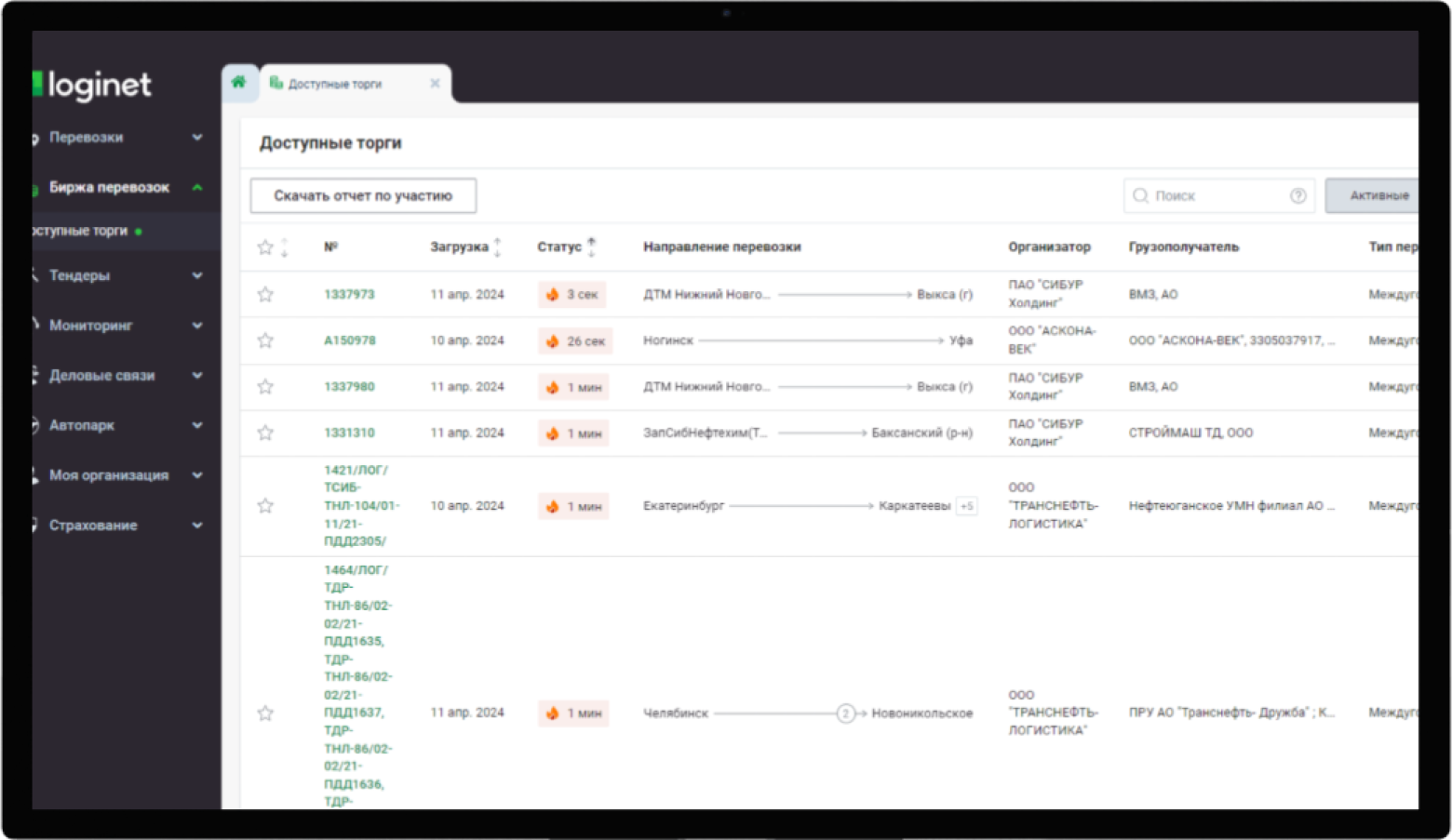Toggle favorite star for lot 1331310
Image resolution: width=1452 pixels, height=840 pixels.
[x=265, y=433]
